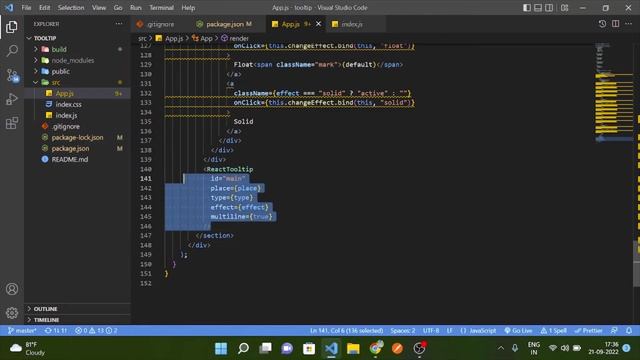Open the Edit menu

tap(44, 7)
